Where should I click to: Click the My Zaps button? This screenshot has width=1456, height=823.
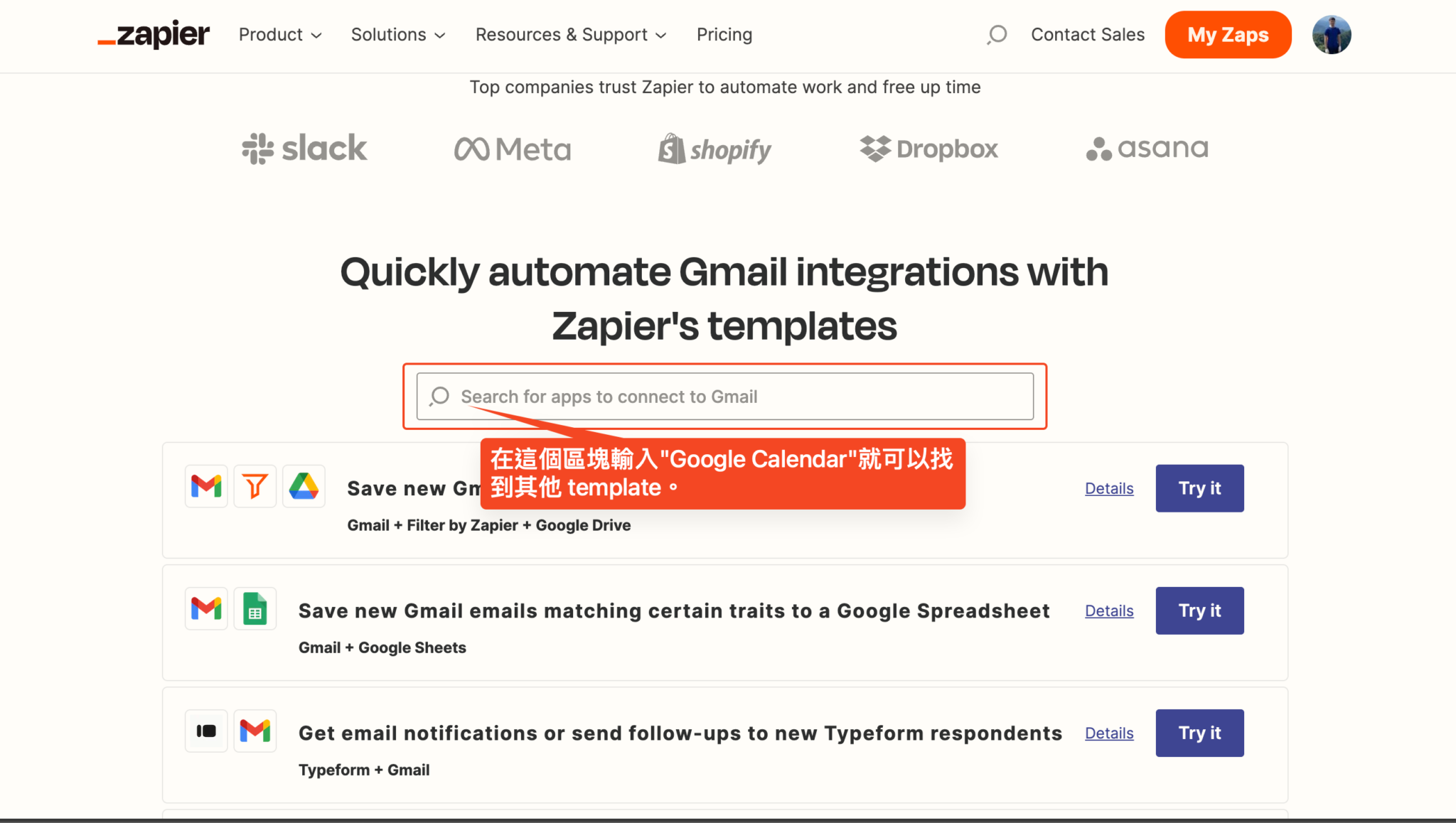[x=1228, y=34]
